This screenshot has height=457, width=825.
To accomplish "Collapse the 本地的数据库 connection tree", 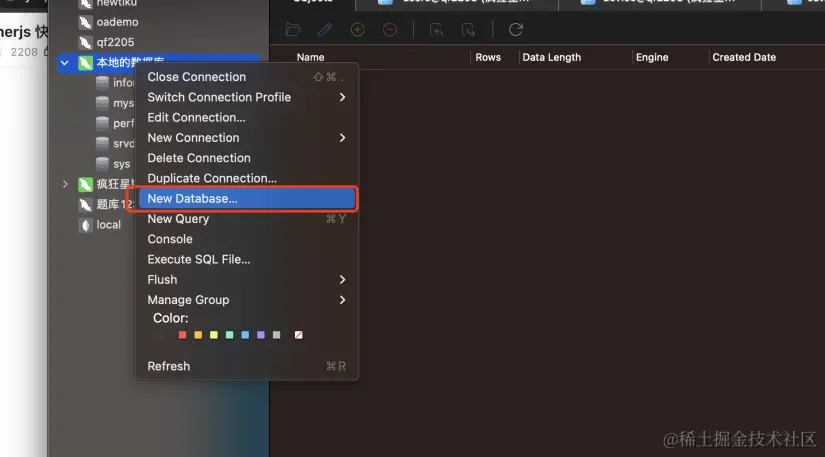I will point(65,63).
